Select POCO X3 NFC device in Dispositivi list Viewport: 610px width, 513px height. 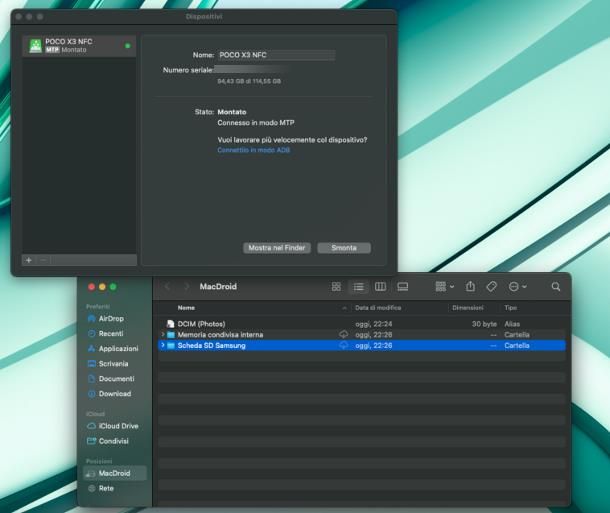[x=79, y=46]
